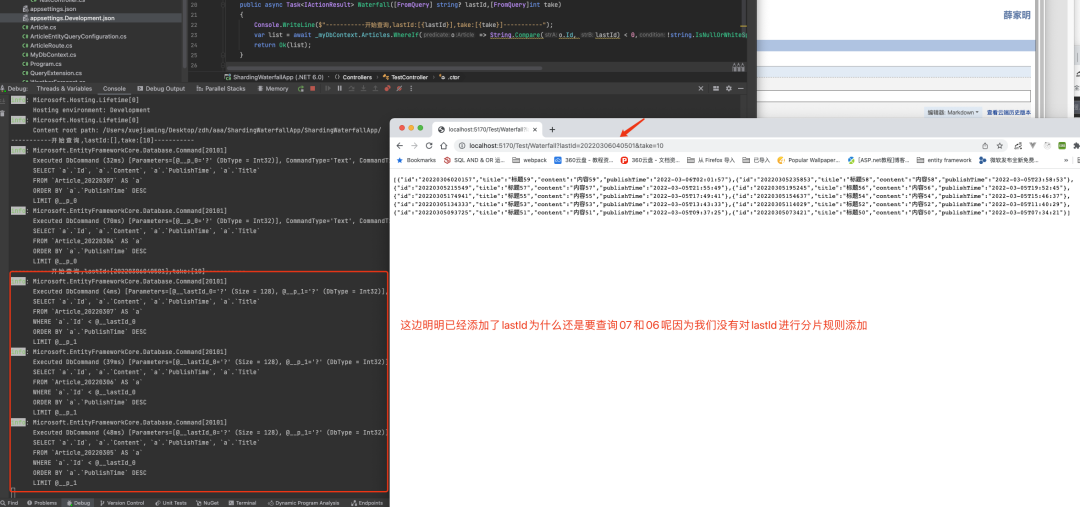Click the browser back arrow
This screenshot has width=1080, height=507.
coord(400,145)
